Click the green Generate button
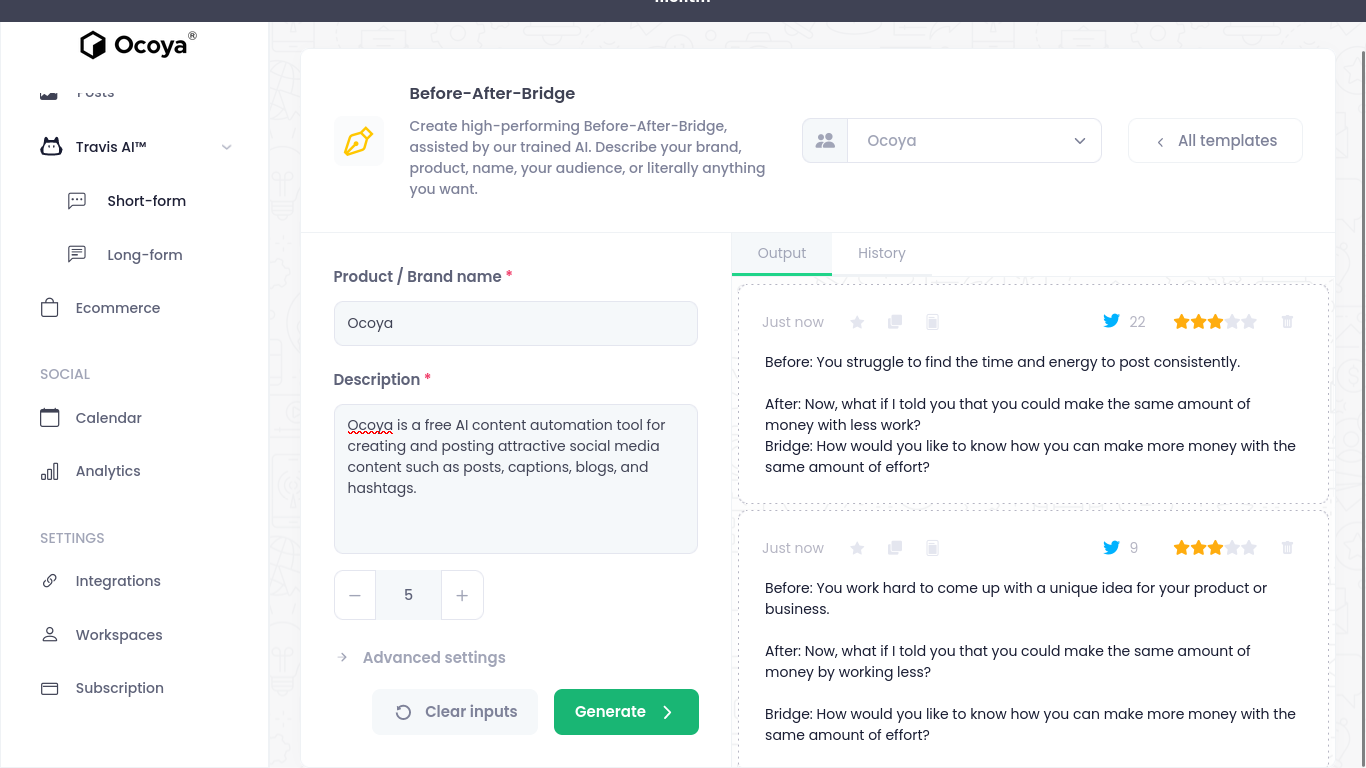The image size is (1366, 768). click(626, 712)
